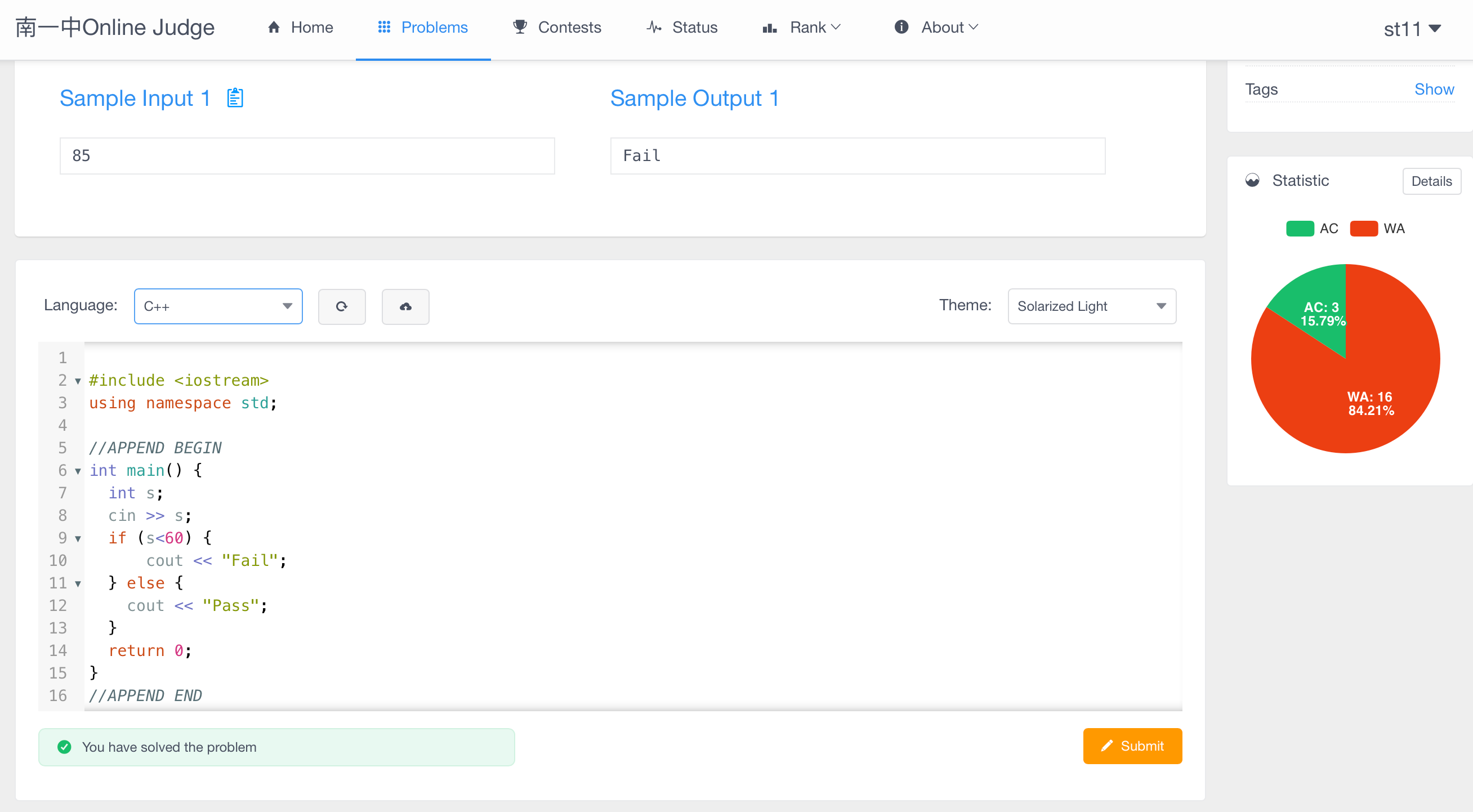The width and height of the screenshot is (1473, 812).
Task: Click the "return 0;" code line
Action: (150, 651)
